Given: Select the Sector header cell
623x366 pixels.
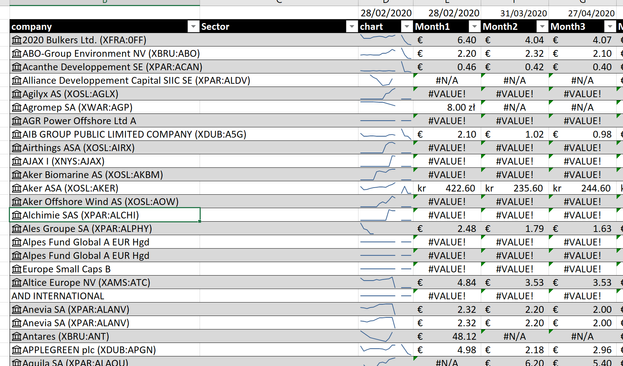Looking at the screenshot, I should click(279, 27).
